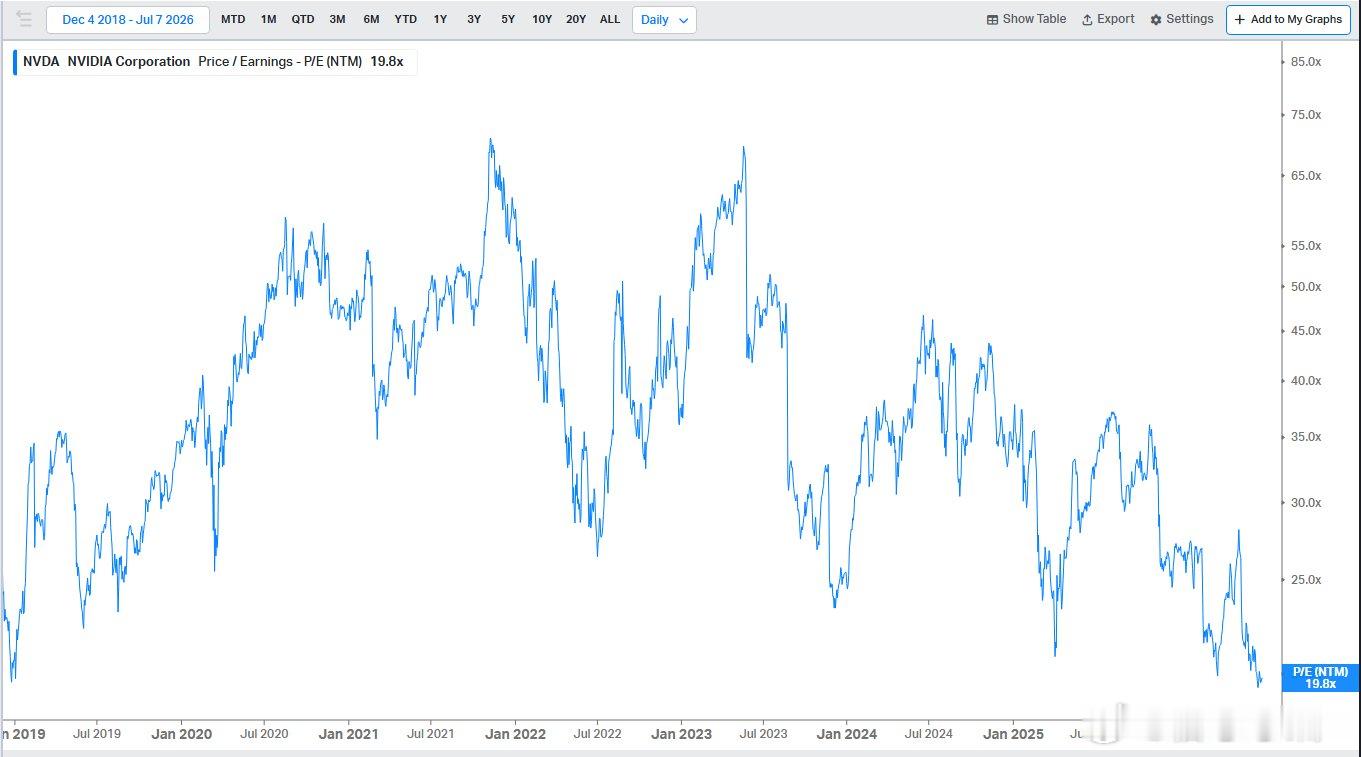Click the legend value 19.8x

point(387,62)
